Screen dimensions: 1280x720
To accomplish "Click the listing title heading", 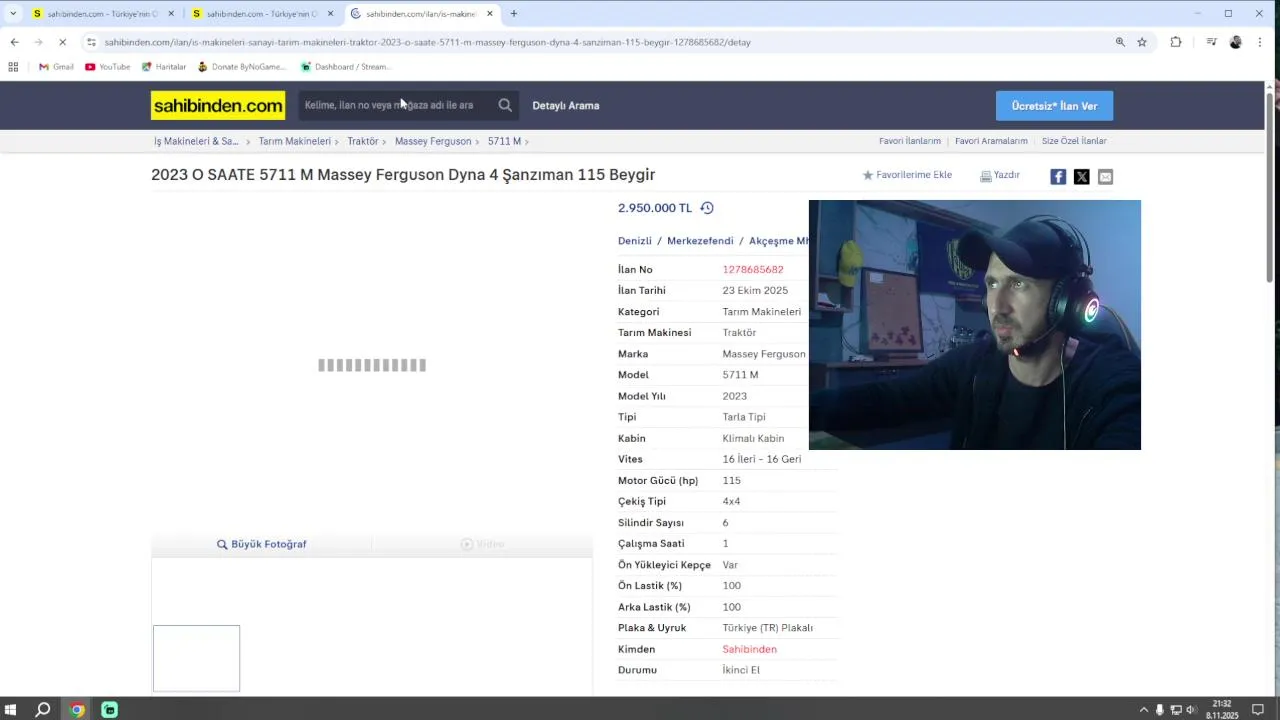I will point(403,175).
